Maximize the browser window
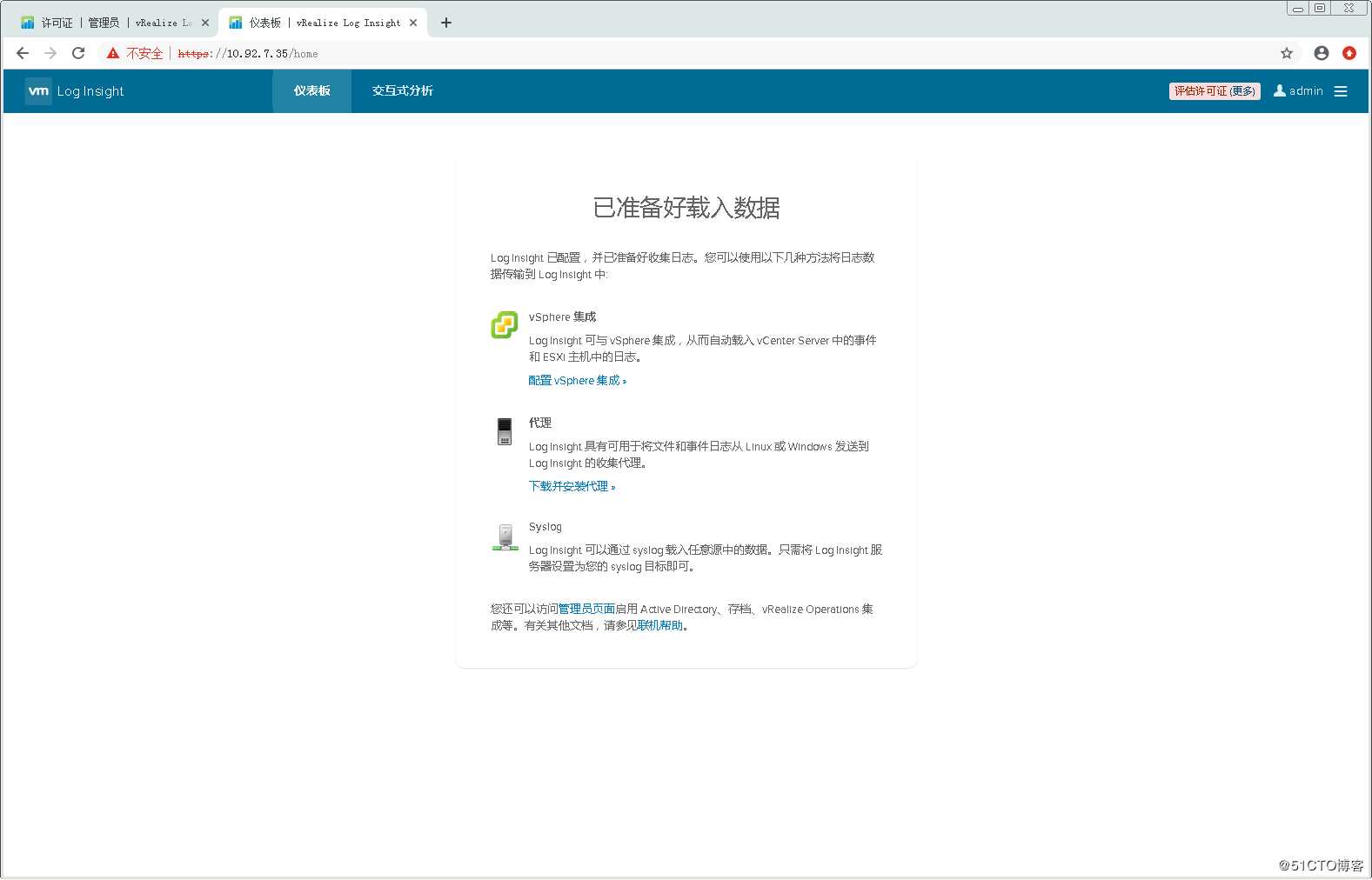This screenshot has width=1372, height=880. (1320, 8)
